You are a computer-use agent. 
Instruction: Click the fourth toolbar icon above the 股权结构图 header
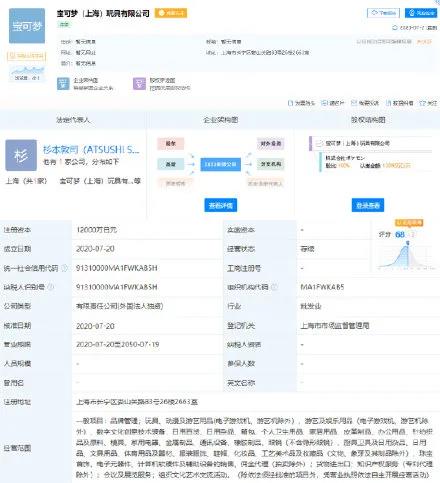388,103
